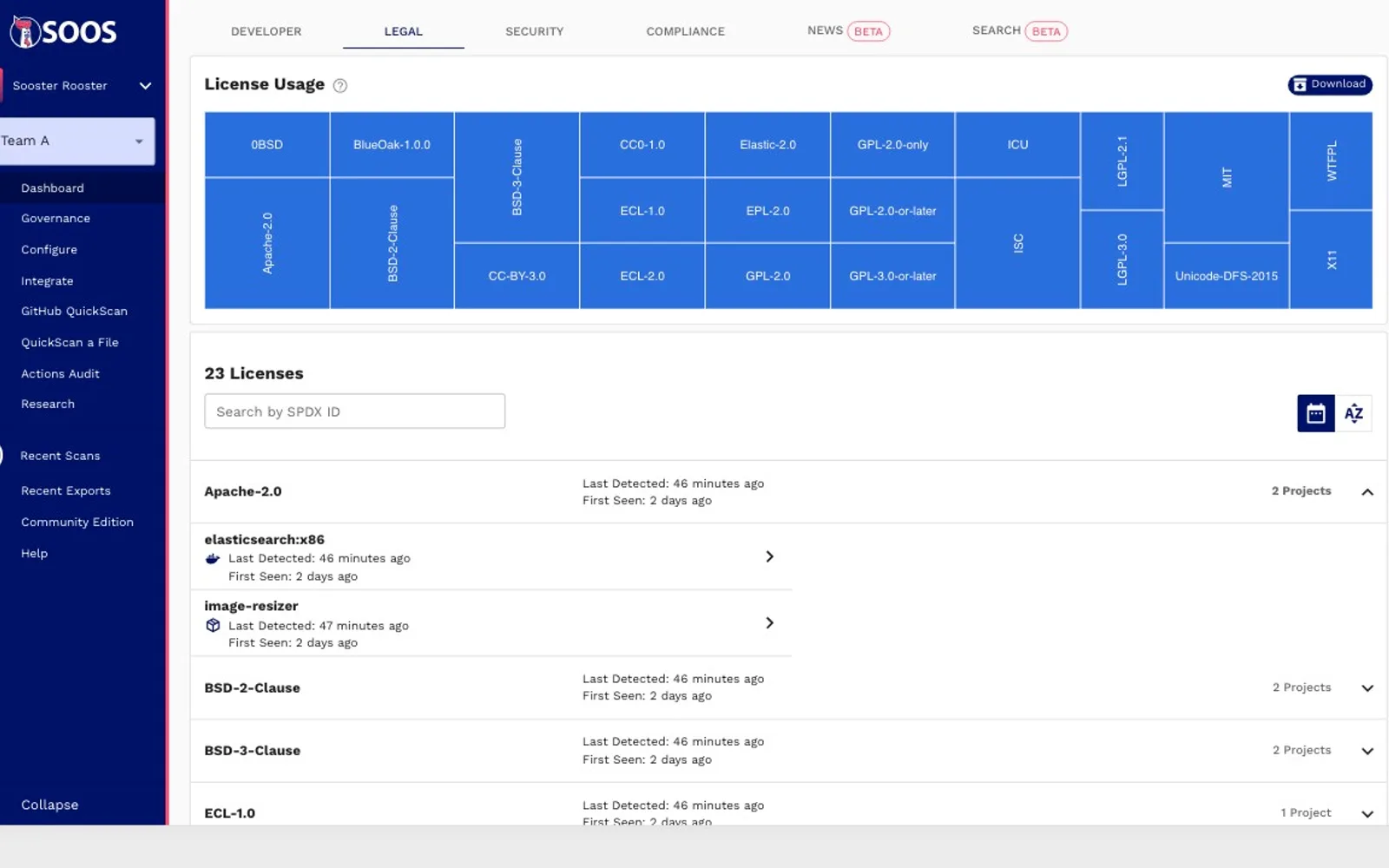The height and width of the screenshot is (868, 1389).
Task: Open Actions Audit in the sidebar
Action: pos(60,374)
